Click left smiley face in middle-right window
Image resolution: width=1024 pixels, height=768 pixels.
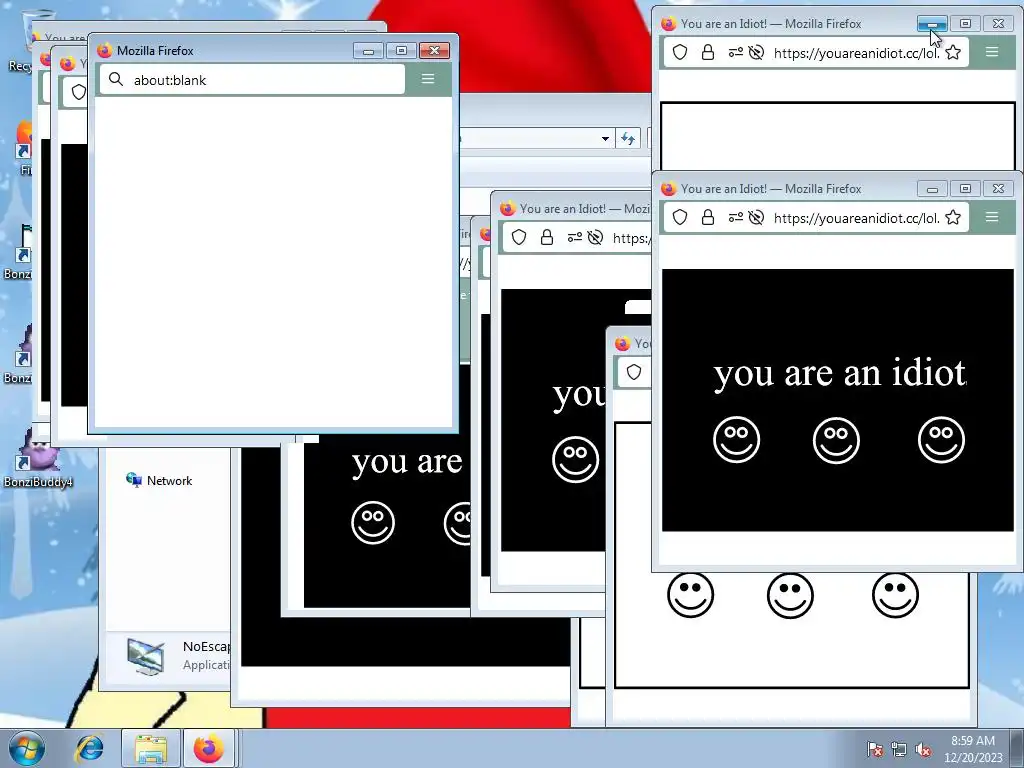tap(737, 440)
